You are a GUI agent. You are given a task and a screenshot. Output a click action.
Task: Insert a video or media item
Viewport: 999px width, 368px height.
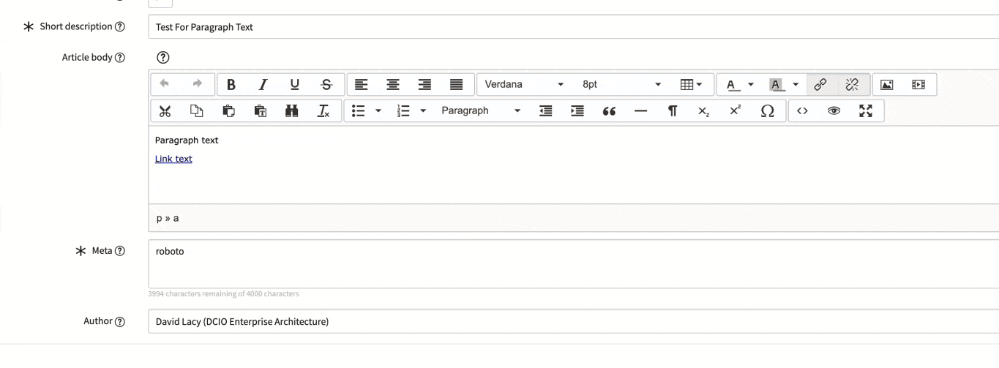(x=918, y=84)
